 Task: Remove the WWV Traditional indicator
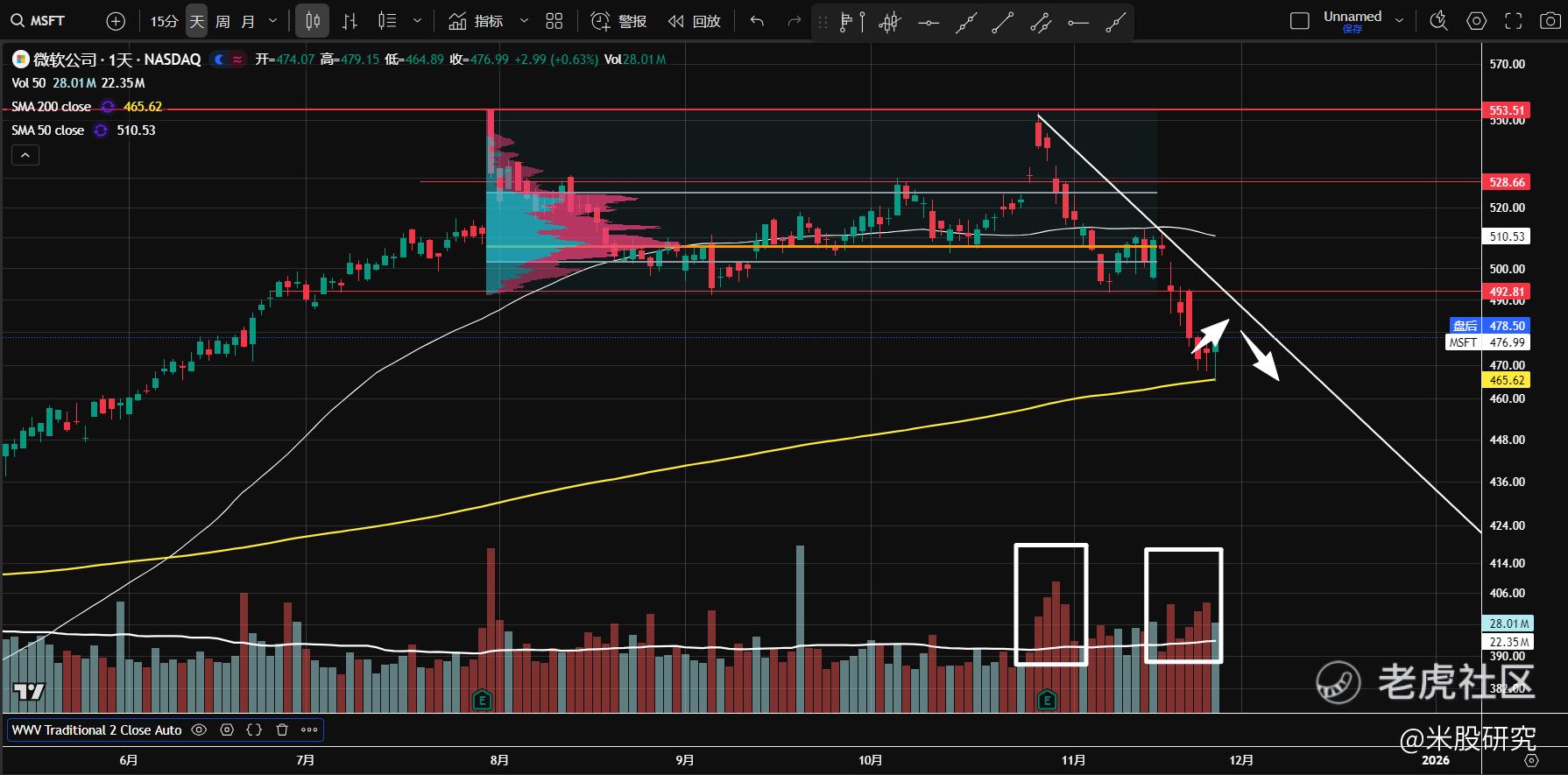282,729
